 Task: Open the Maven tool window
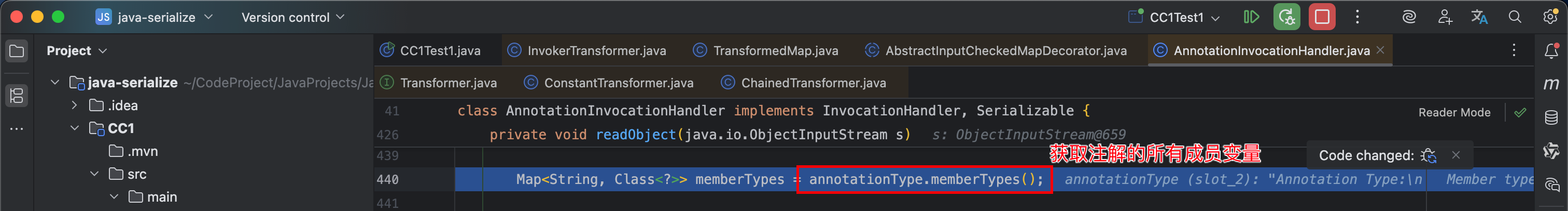1551,84
